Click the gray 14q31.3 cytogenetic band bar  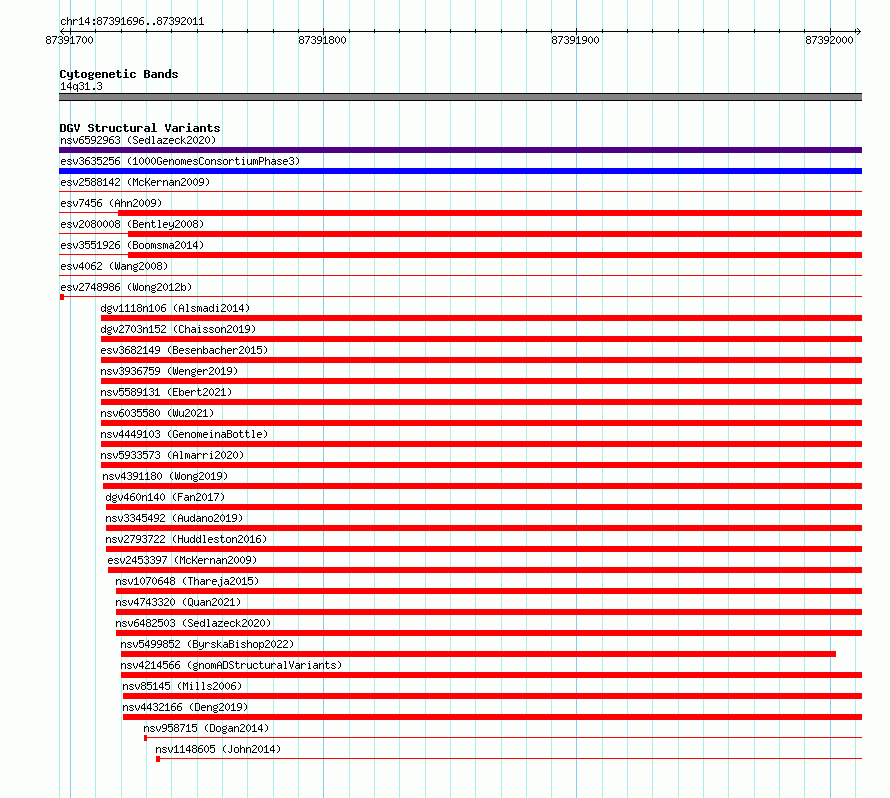click(x=460, y=97)
